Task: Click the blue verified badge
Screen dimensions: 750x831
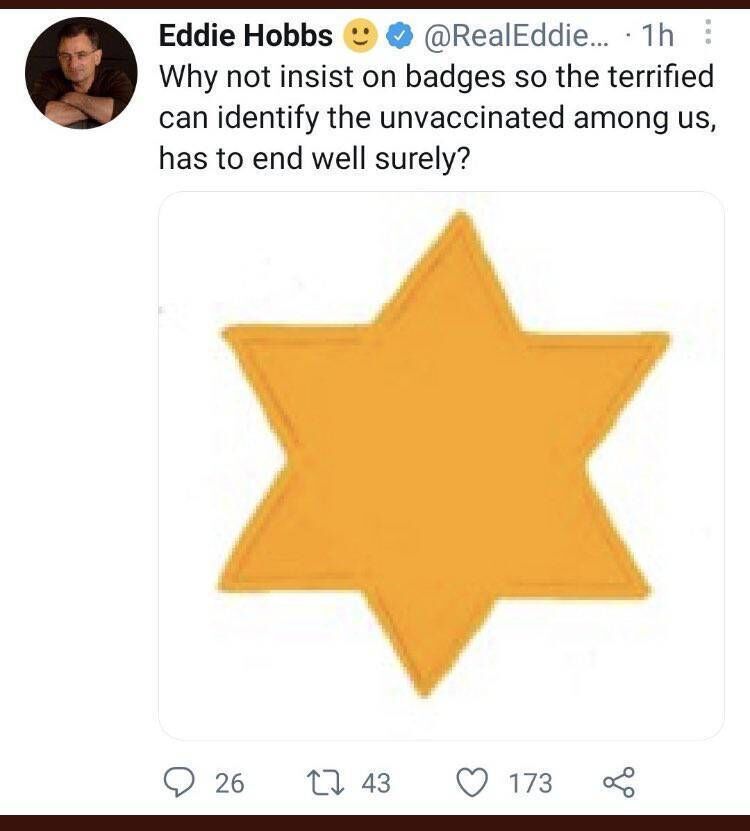Action: 400,36
